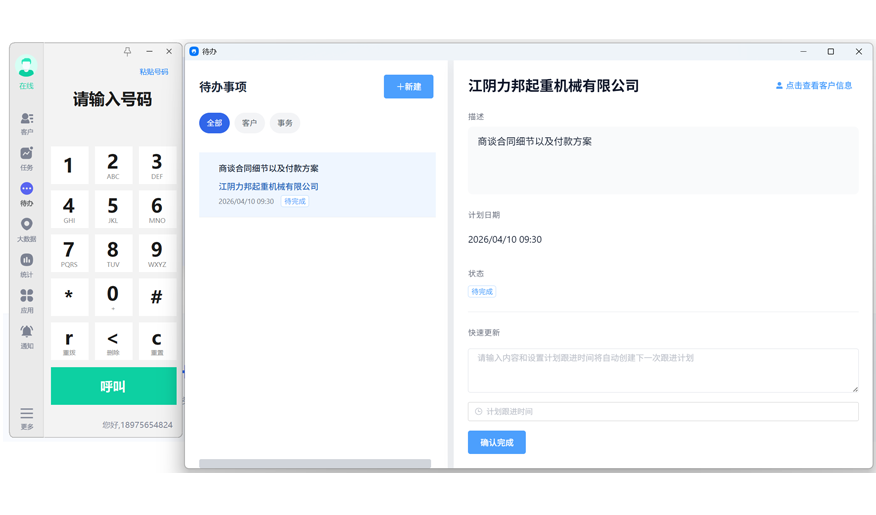The height and width of the screenshot is (515, 876).
Task: Click the 粘贴号码 (Paste number) link
Action: [x=154, y=72]
